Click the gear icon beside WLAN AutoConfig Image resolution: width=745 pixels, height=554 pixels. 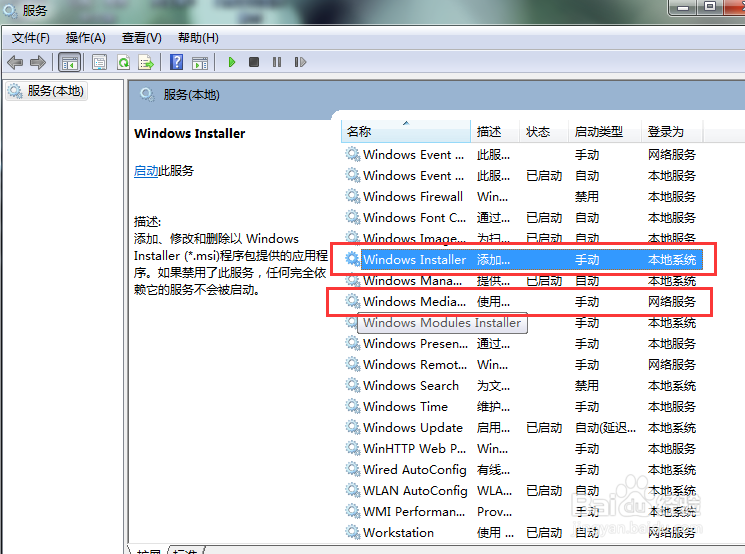point(353,490)
